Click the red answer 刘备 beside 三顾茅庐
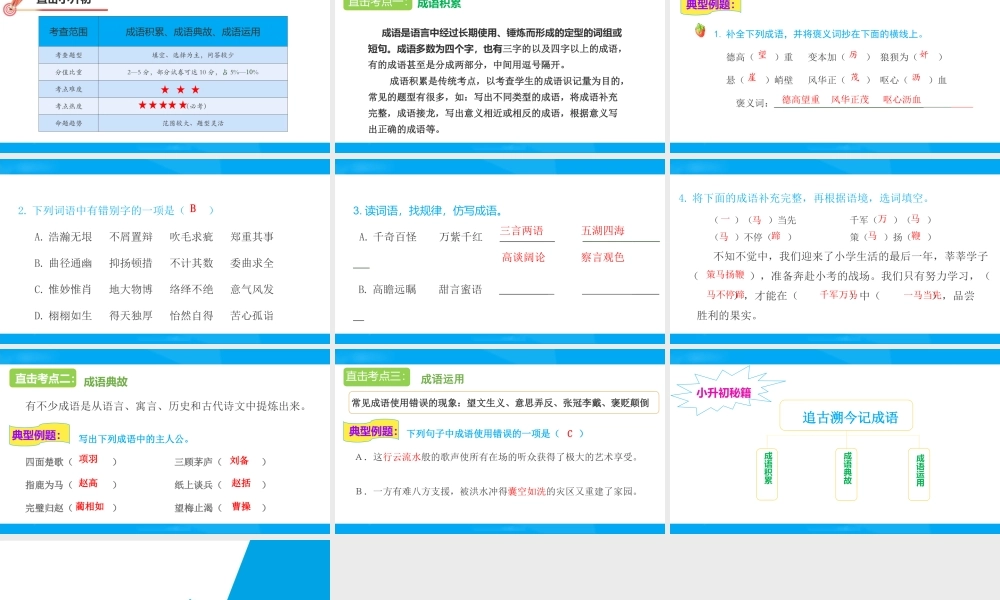Image resolution: width=1000 pixels, height=600 pixels. coord(239,460)
